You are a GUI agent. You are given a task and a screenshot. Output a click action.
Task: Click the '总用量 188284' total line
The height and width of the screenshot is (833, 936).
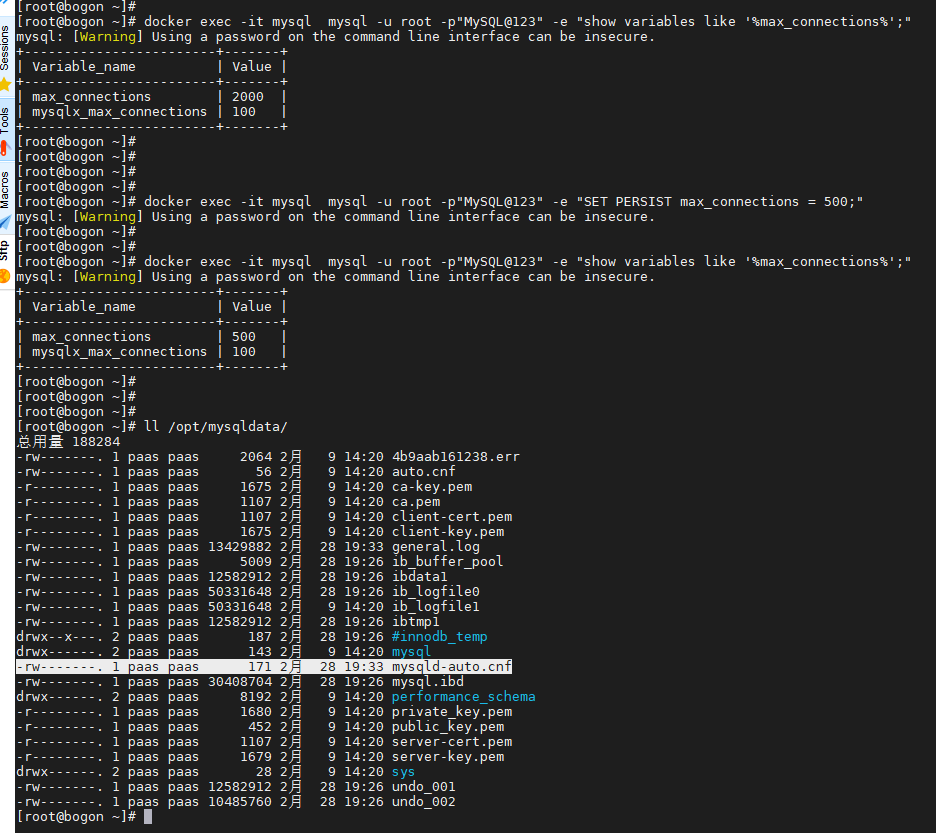[x=69, y=442]
